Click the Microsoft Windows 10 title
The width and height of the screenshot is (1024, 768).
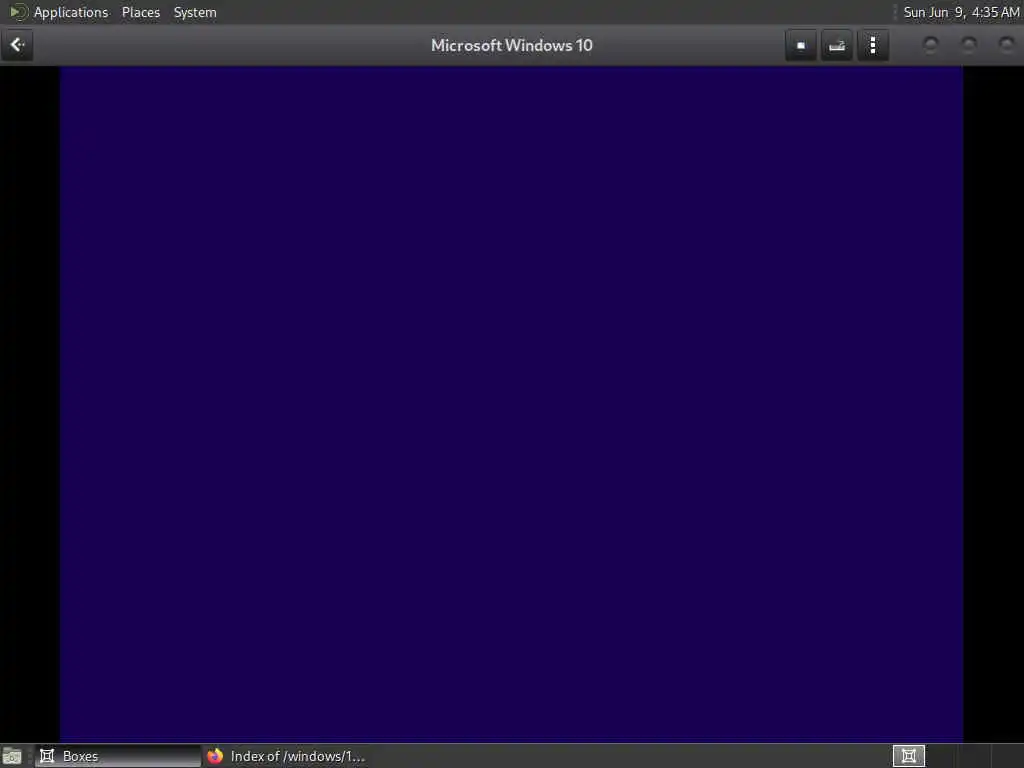pos(511,46)
